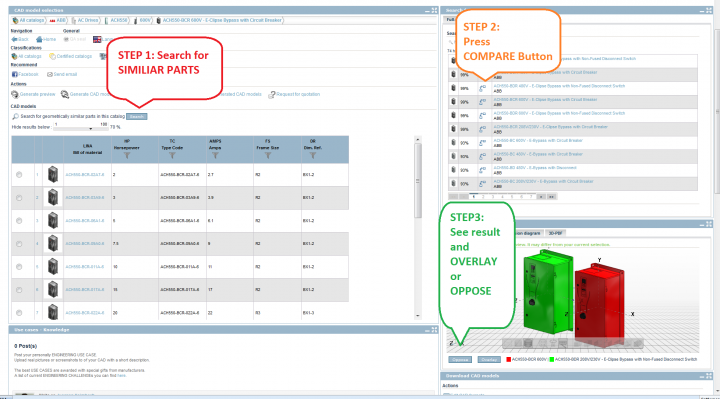Click the compare icon for ACH550-BDR 480V row

pos(482,88)
